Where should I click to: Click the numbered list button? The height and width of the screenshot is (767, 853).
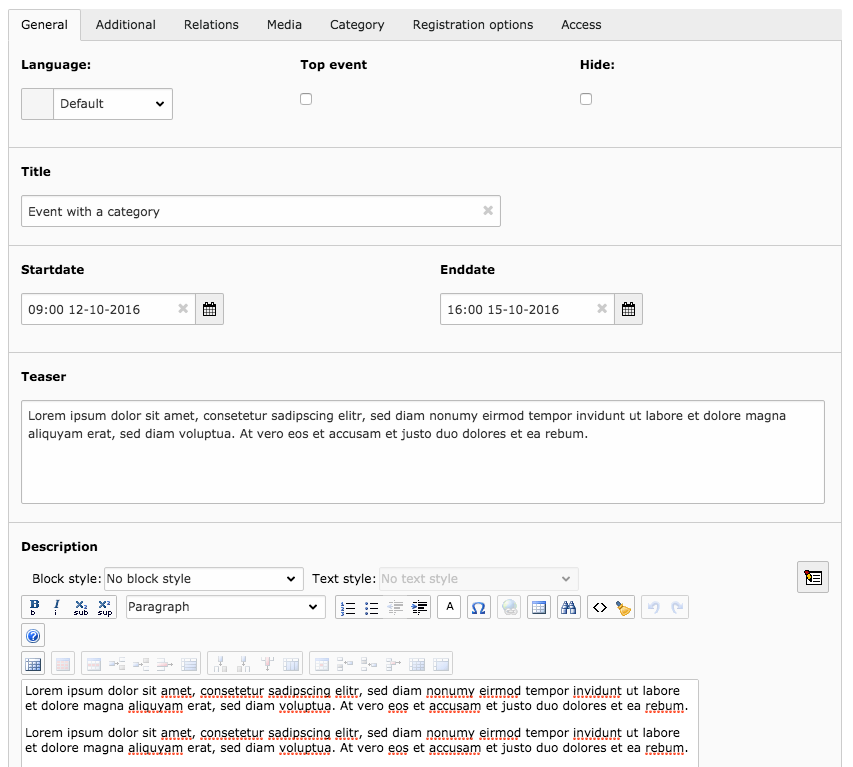[x=348, y=607]
